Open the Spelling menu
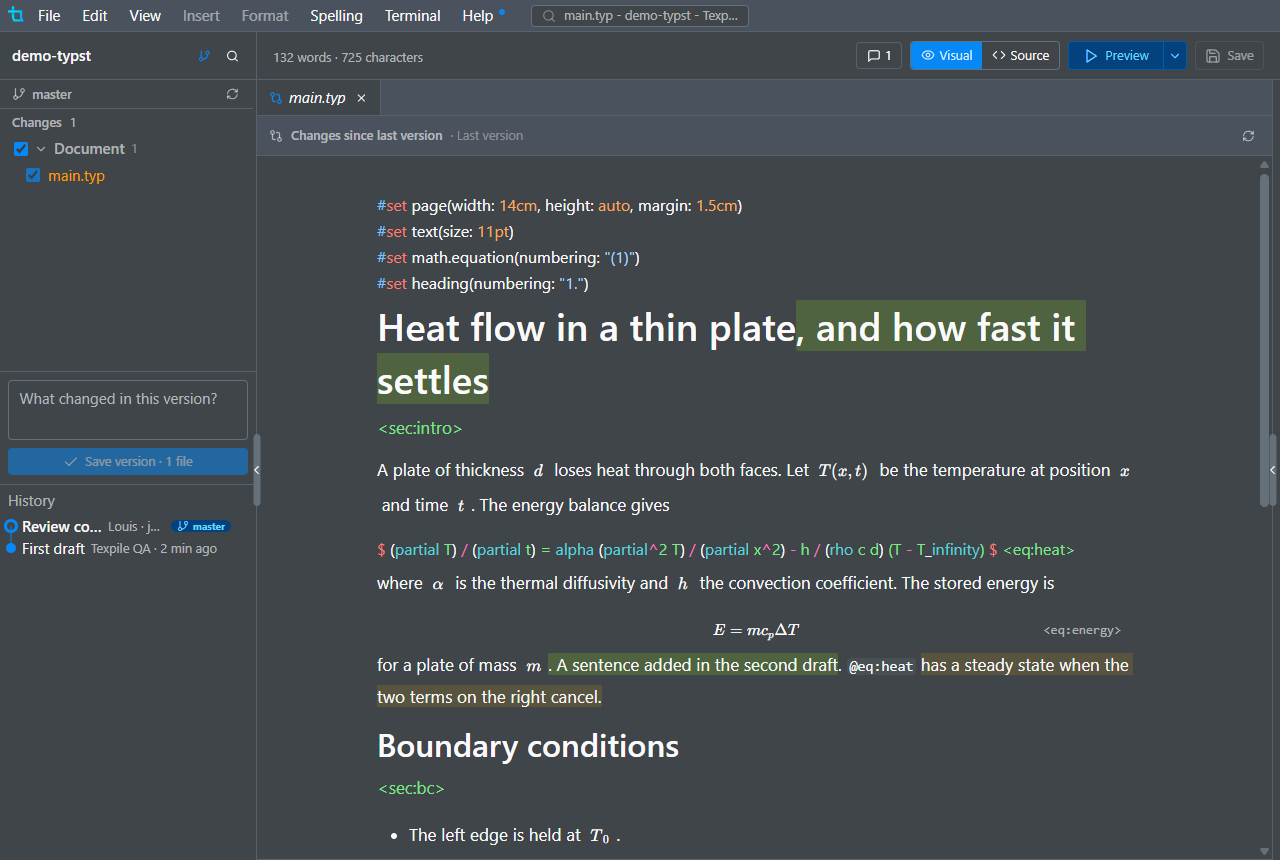 [336, 16]
